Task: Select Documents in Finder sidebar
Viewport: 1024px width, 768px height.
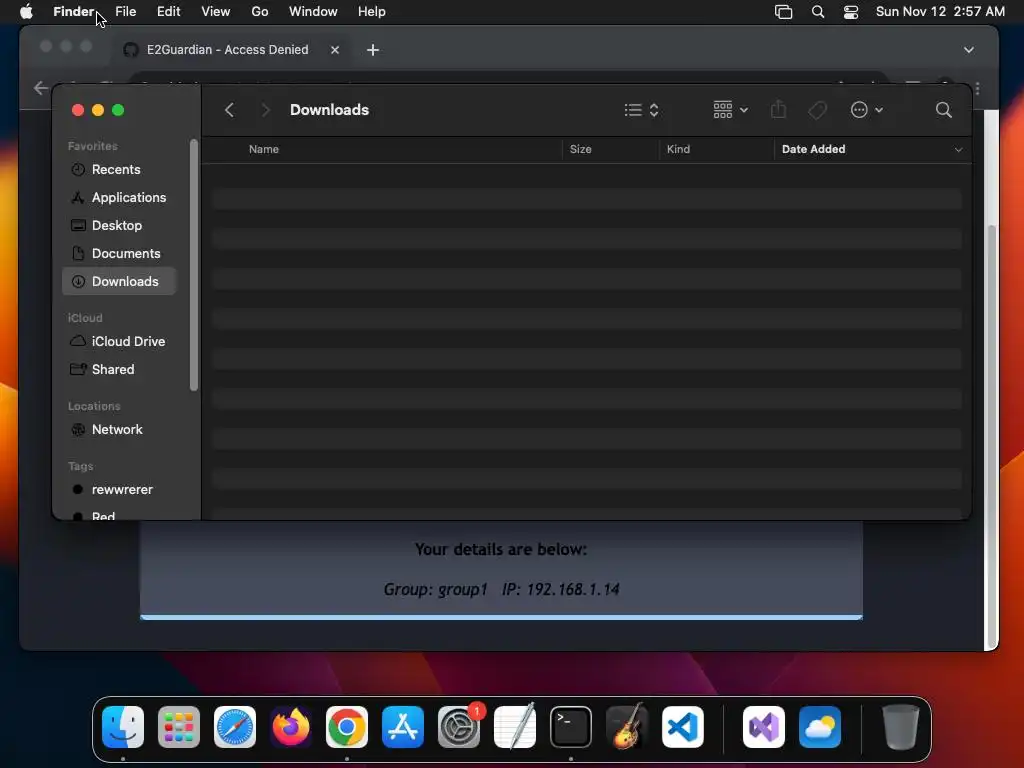Action: click(x=119, y=253)
